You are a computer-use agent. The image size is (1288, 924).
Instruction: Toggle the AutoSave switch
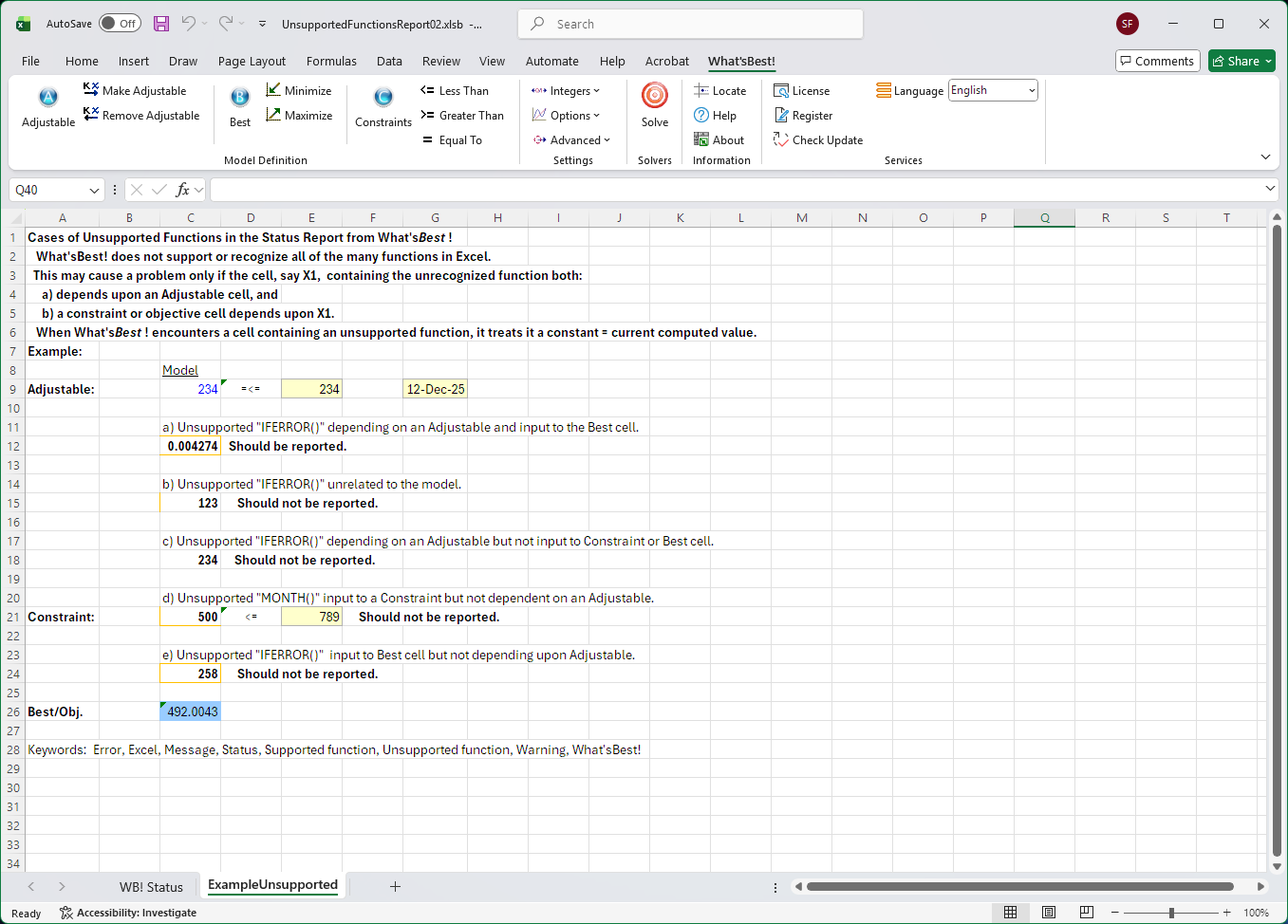(121, 24)
